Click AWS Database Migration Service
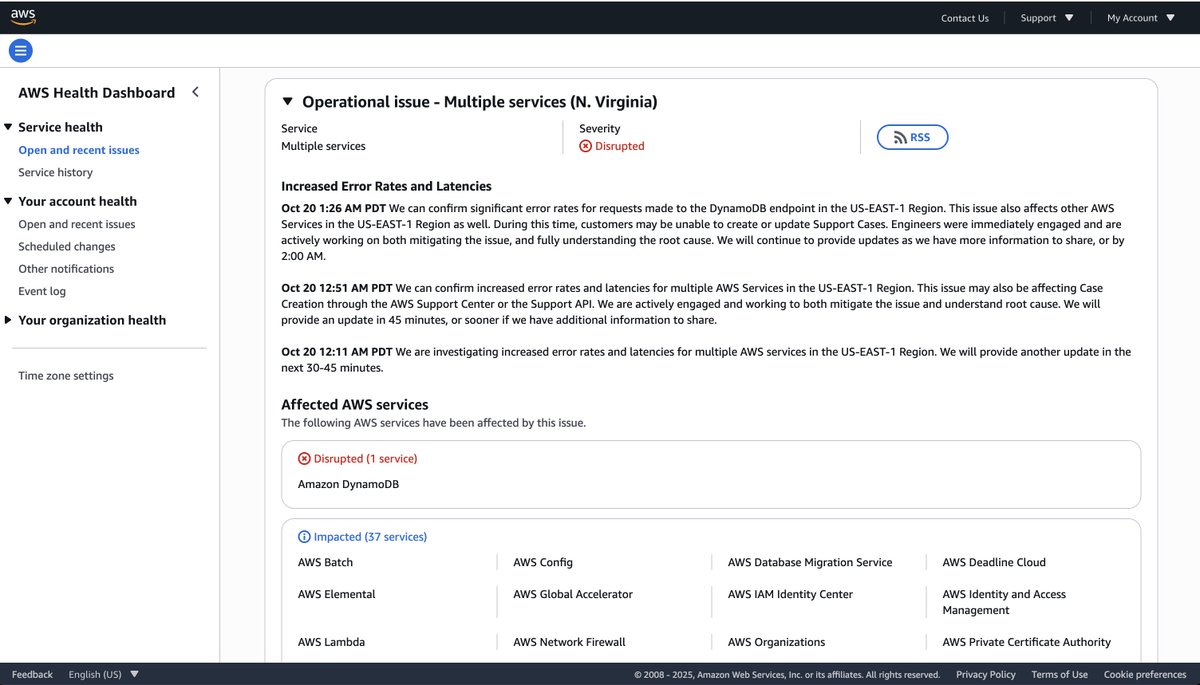 point(810,562)
